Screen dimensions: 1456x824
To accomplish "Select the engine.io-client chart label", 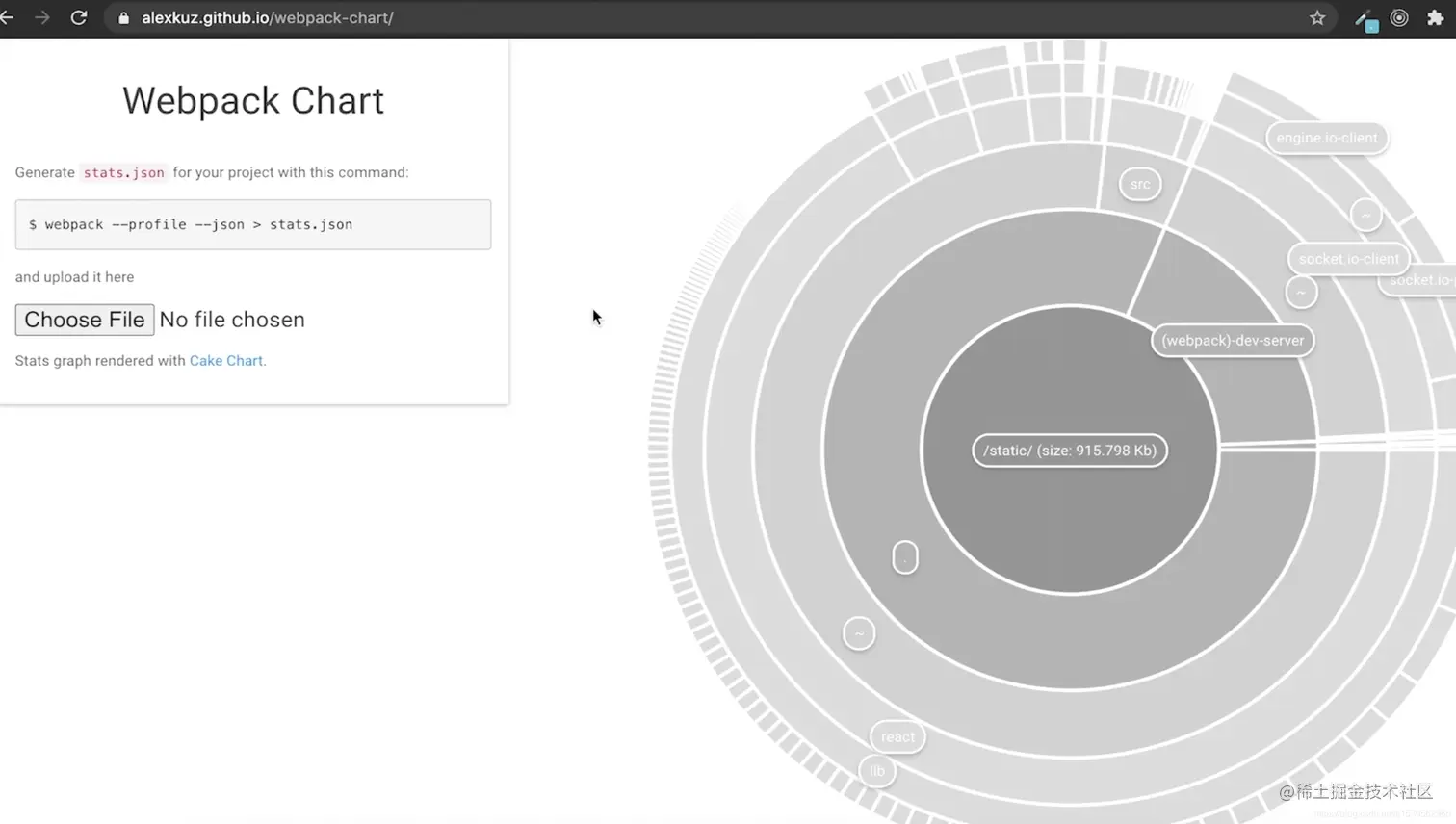I will [x=1326, y=138].
